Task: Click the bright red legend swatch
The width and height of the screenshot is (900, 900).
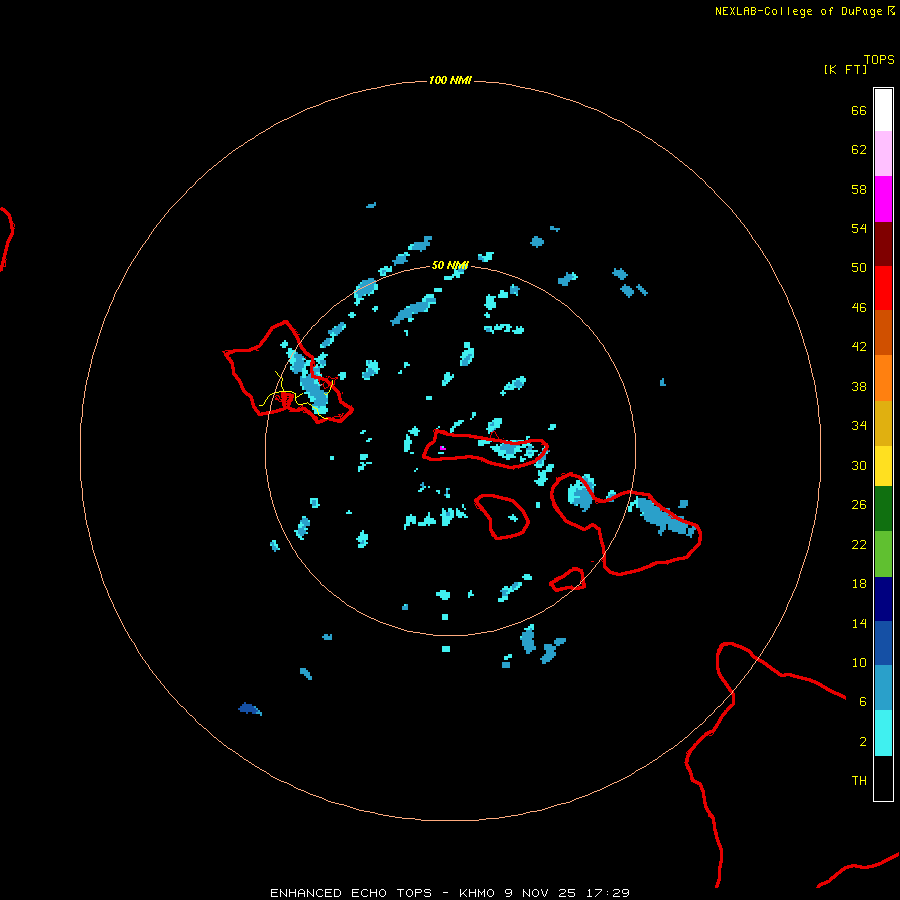Action: [x=883, y=288]
